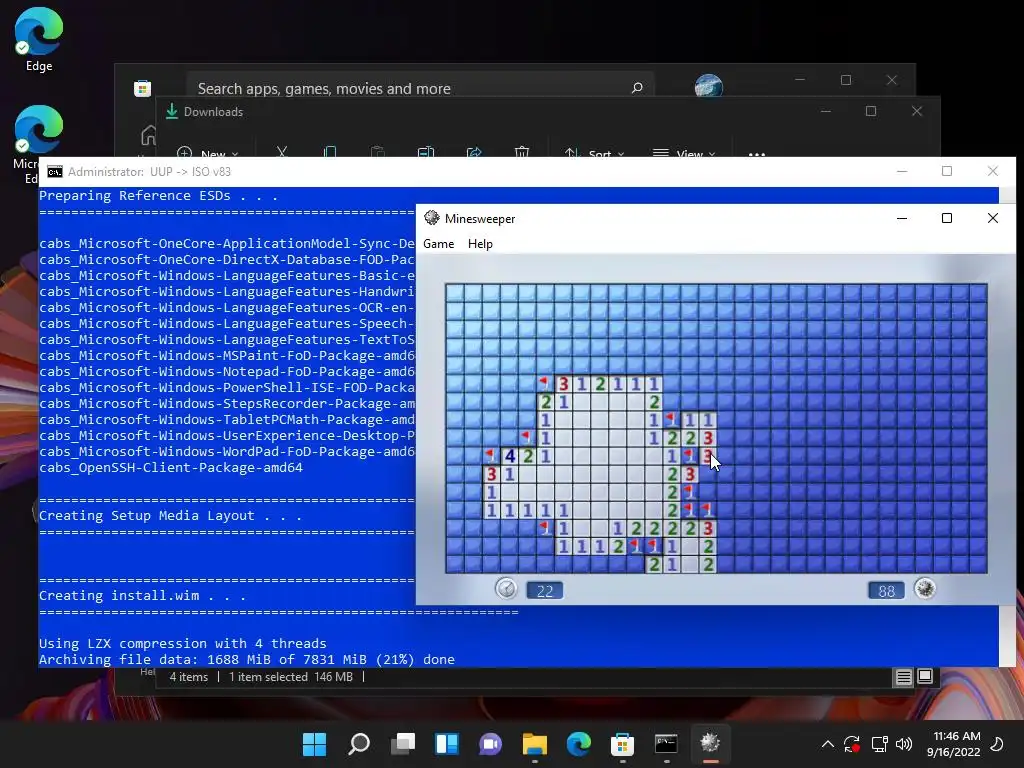Open Microsoft Store from the taskbar
The width and height of the screenshot is (1024, 768).
(x=622, y=743)
